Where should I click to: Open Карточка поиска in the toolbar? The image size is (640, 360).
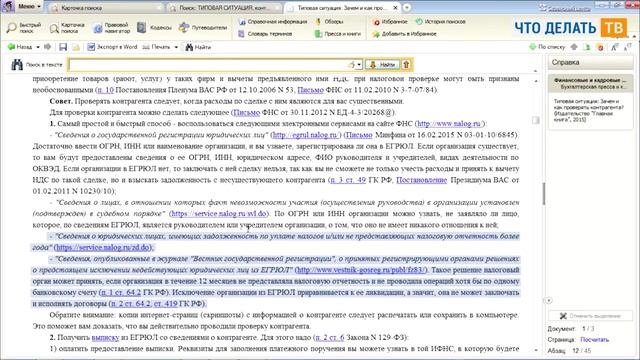pos(67,28)
